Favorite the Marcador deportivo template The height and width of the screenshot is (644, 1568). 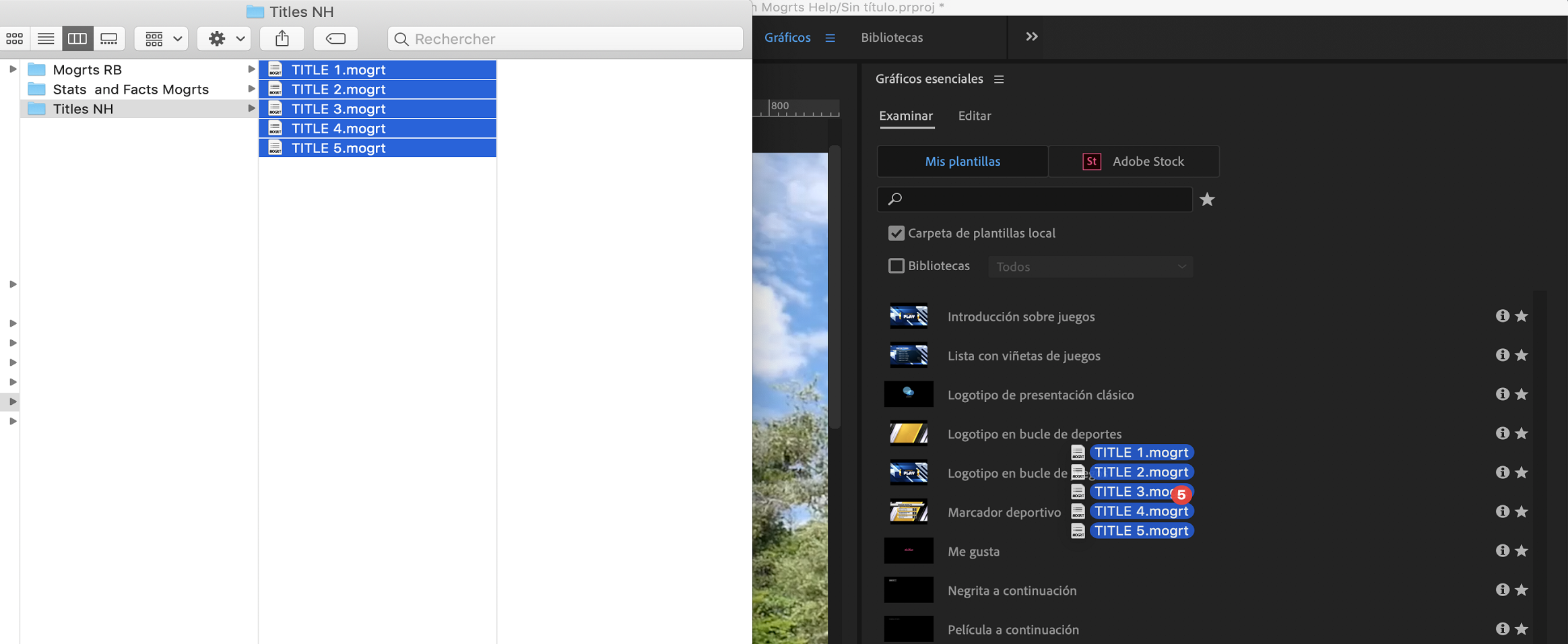coord(1522,511)
